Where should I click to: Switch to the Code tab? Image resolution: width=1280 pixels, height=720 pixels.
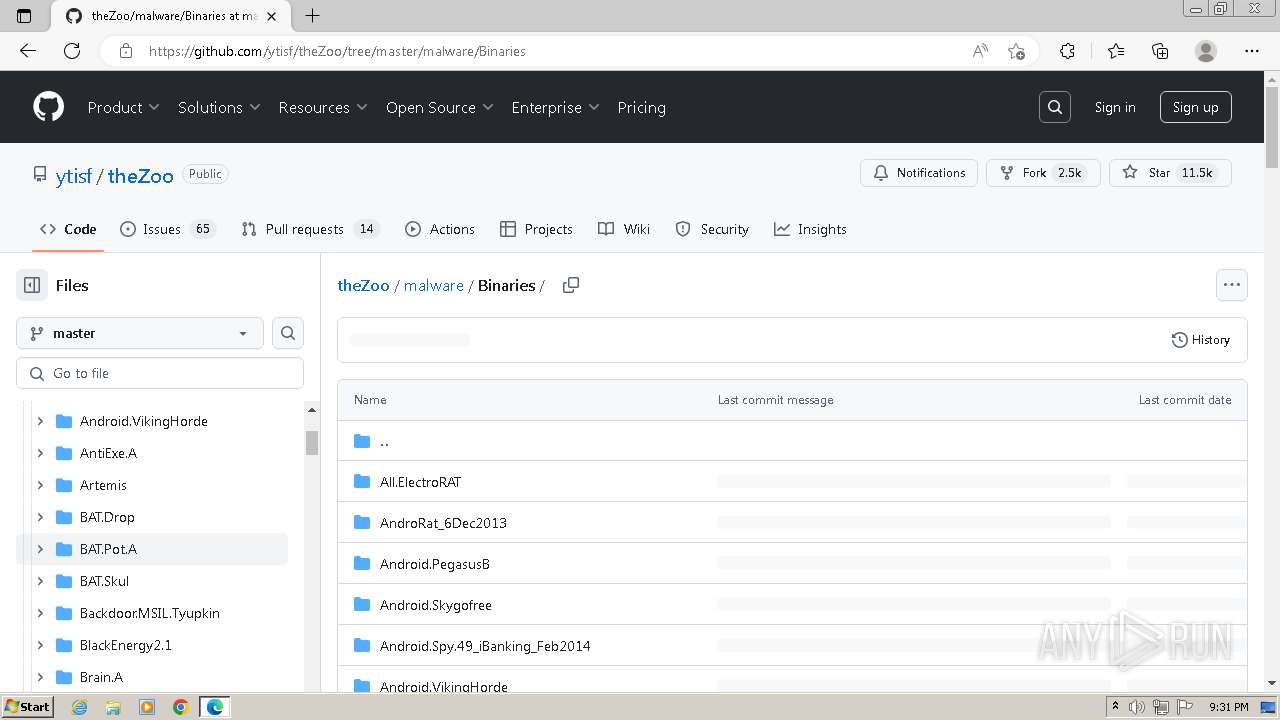point(68,229)
